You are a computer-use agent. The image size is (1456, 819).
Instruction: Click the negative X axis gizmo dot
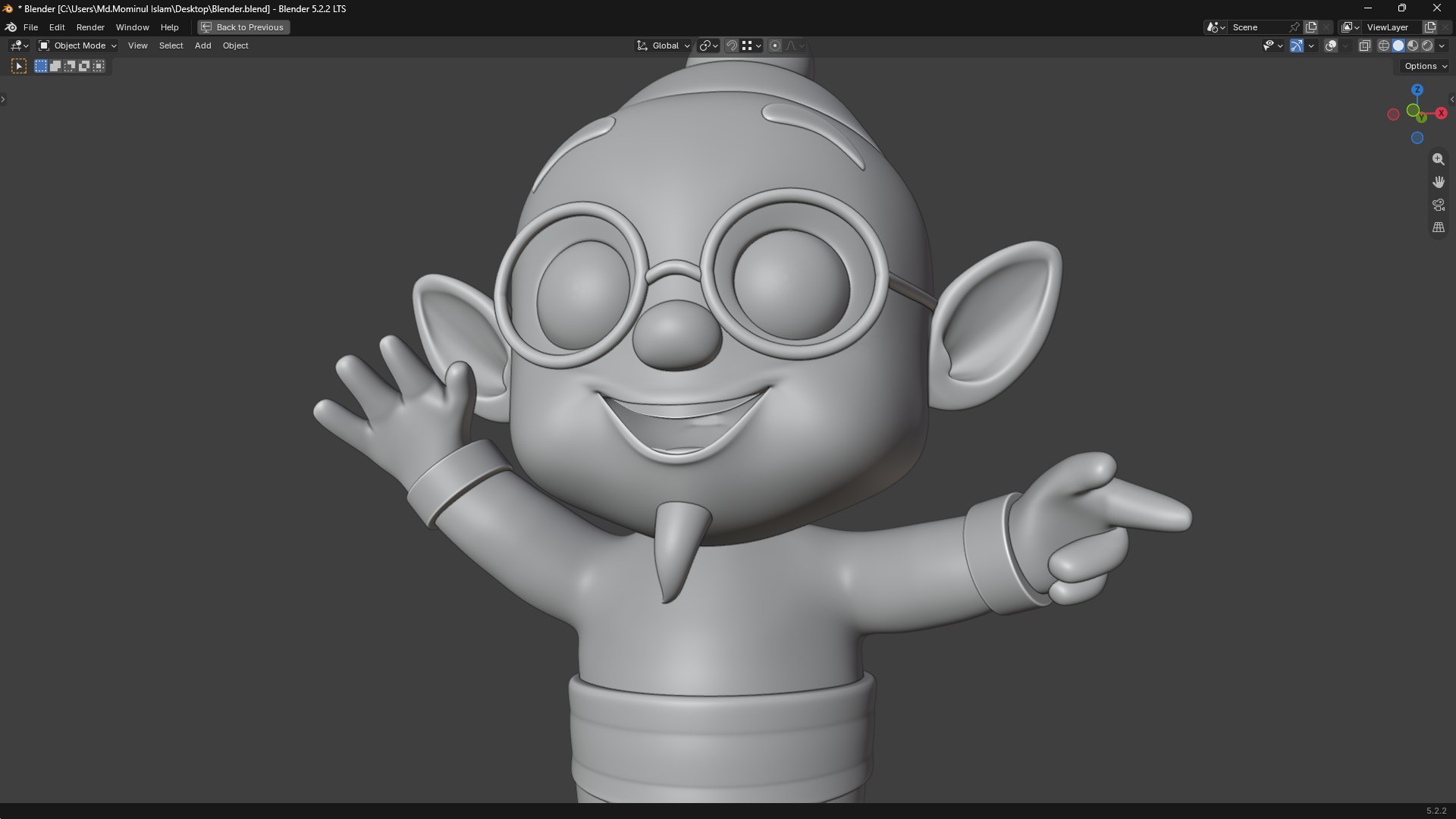pos(1393,115)
